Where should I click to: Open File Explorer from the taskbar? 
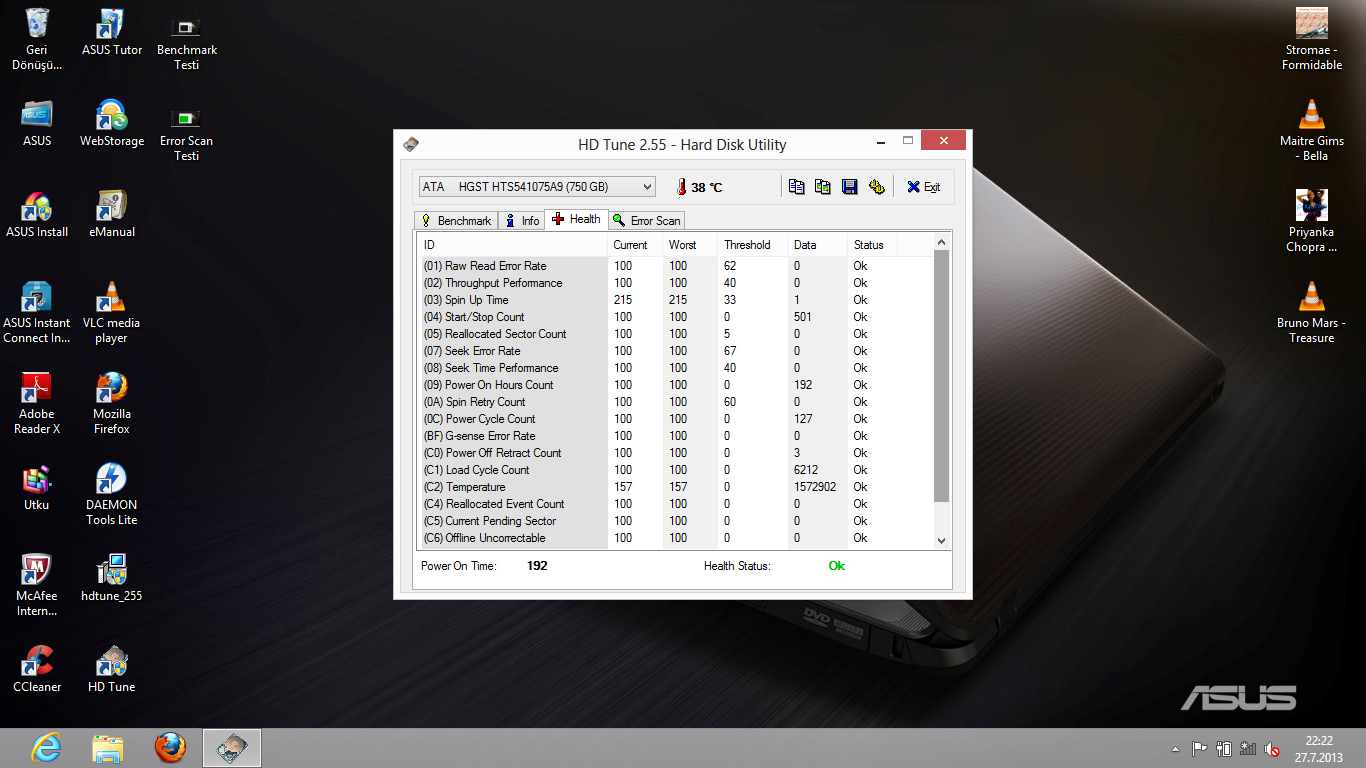[108, 748]
